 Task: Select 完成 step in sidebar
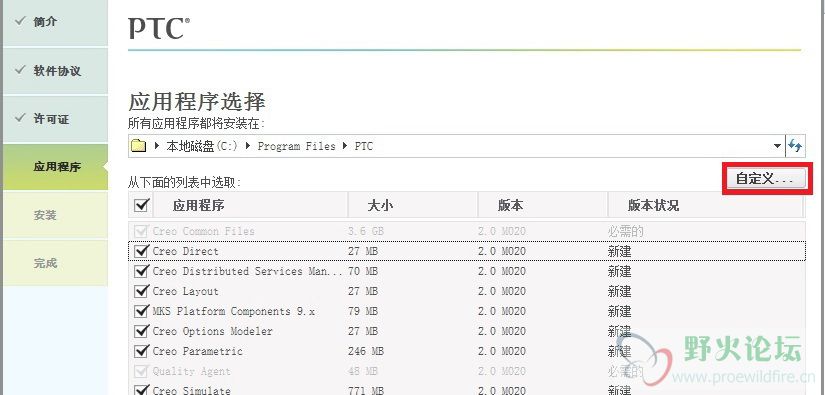55,263
